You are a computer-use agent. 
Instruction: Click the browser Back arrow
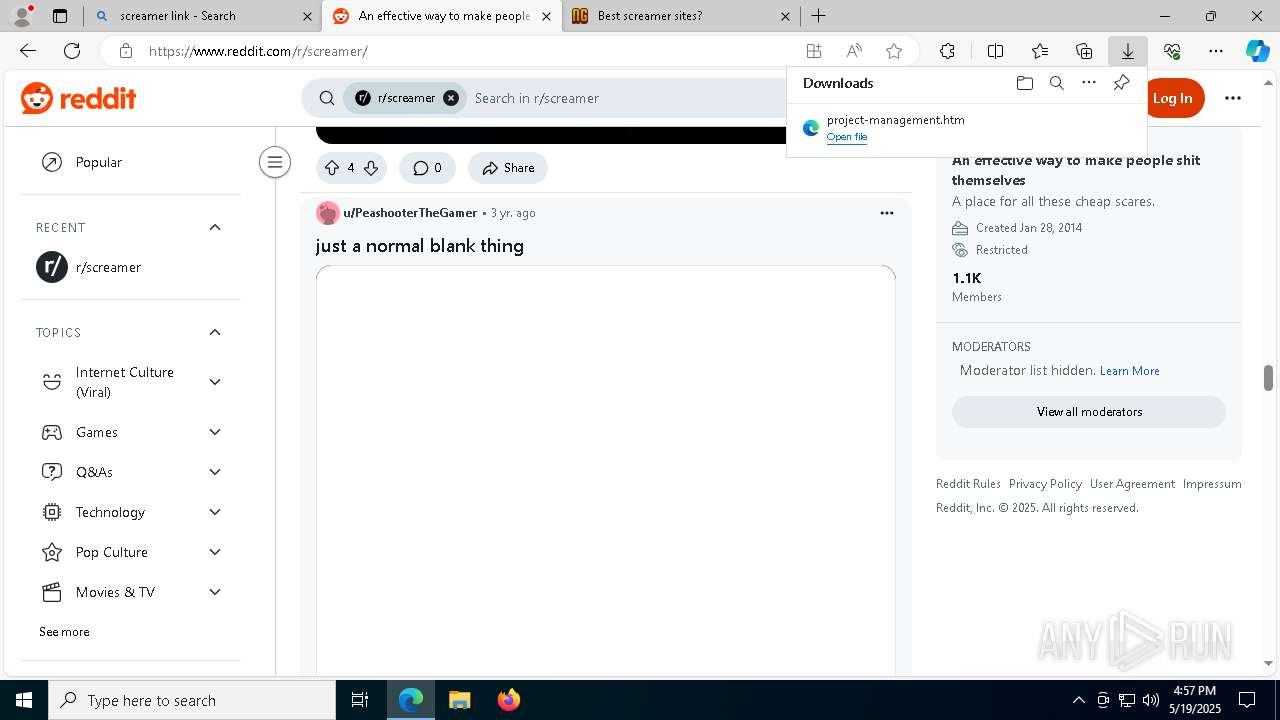pyautogui.click(x=28, y=51)
